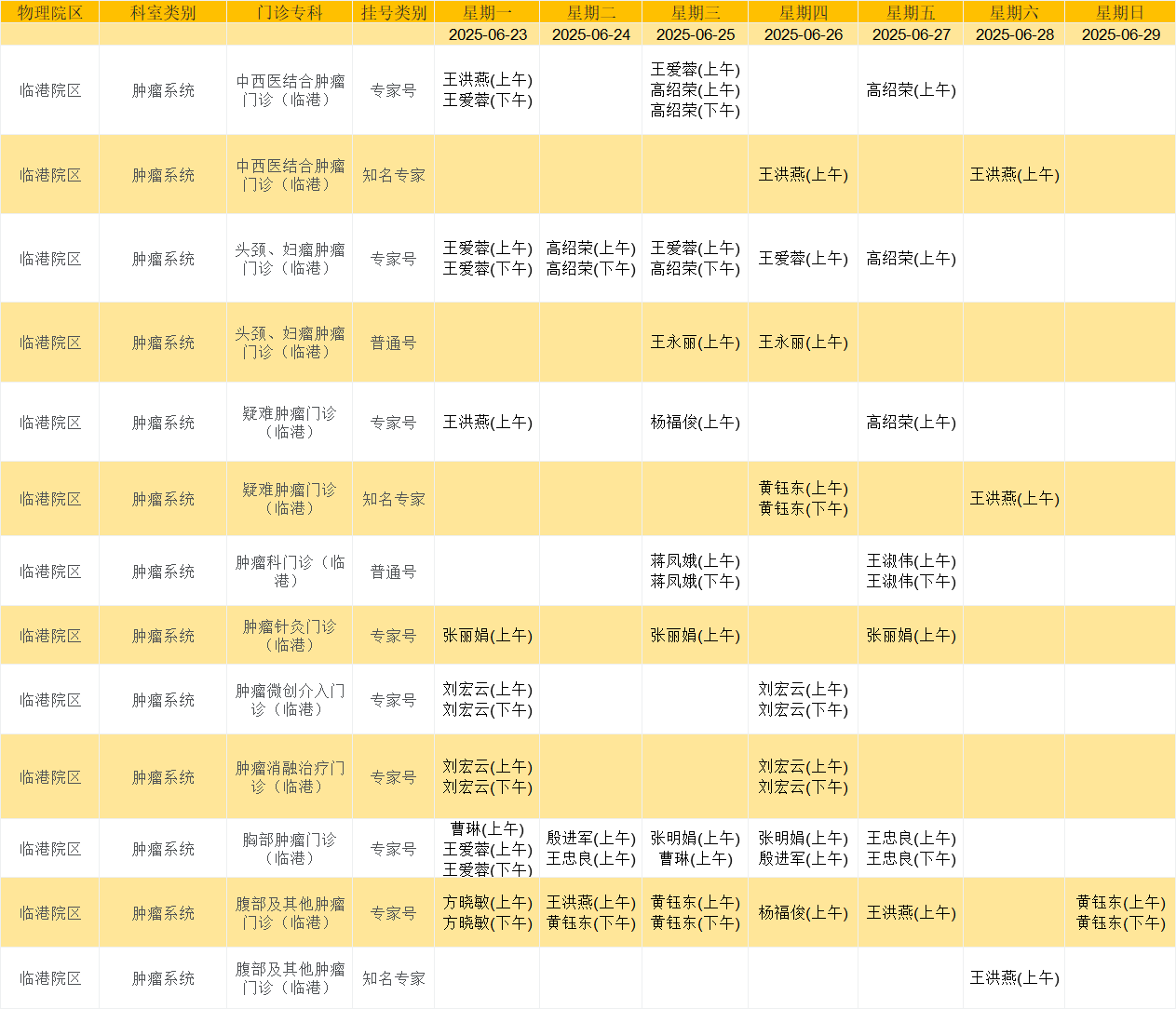The width and height of the screenshot is (1176, 1009).
Task: Select the 星期三 header cell
Action: [x=696, y=12]
